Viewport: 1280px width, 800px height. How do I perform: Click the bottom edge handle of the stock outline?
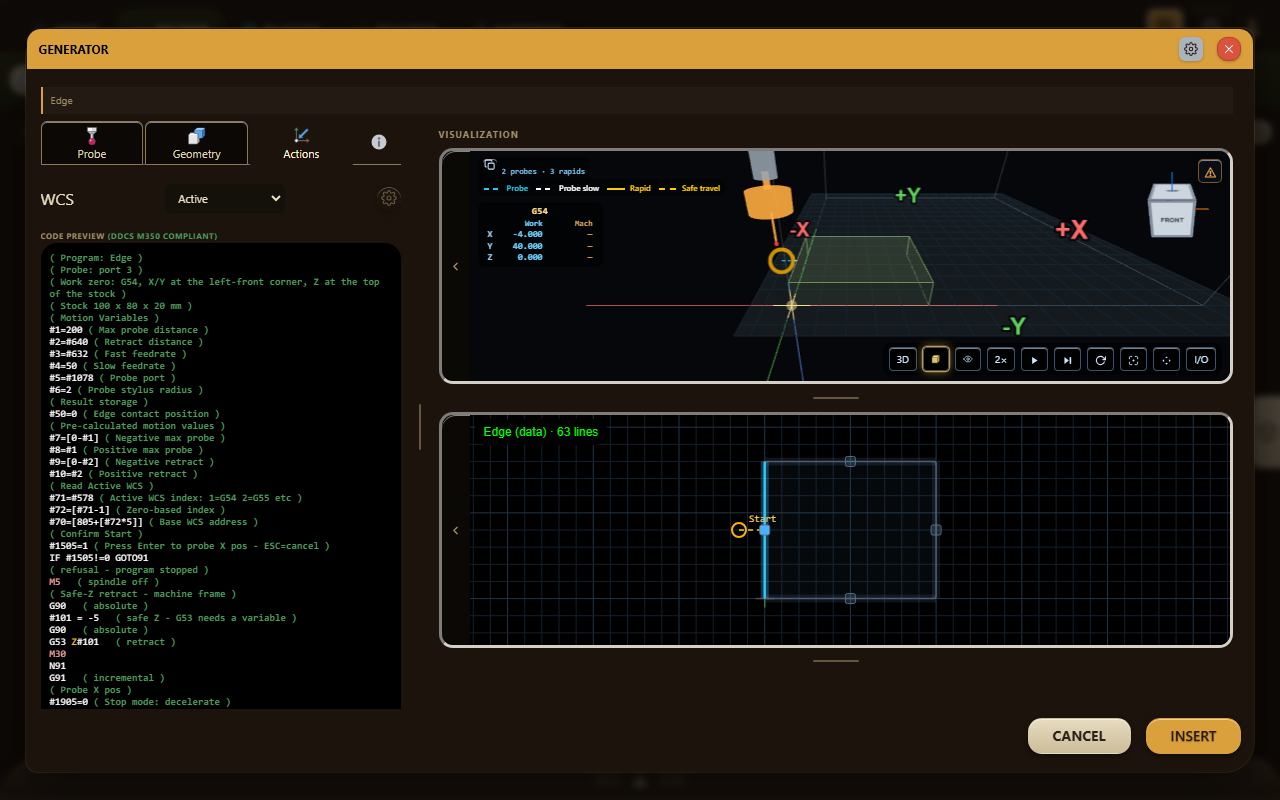(850, 598)
